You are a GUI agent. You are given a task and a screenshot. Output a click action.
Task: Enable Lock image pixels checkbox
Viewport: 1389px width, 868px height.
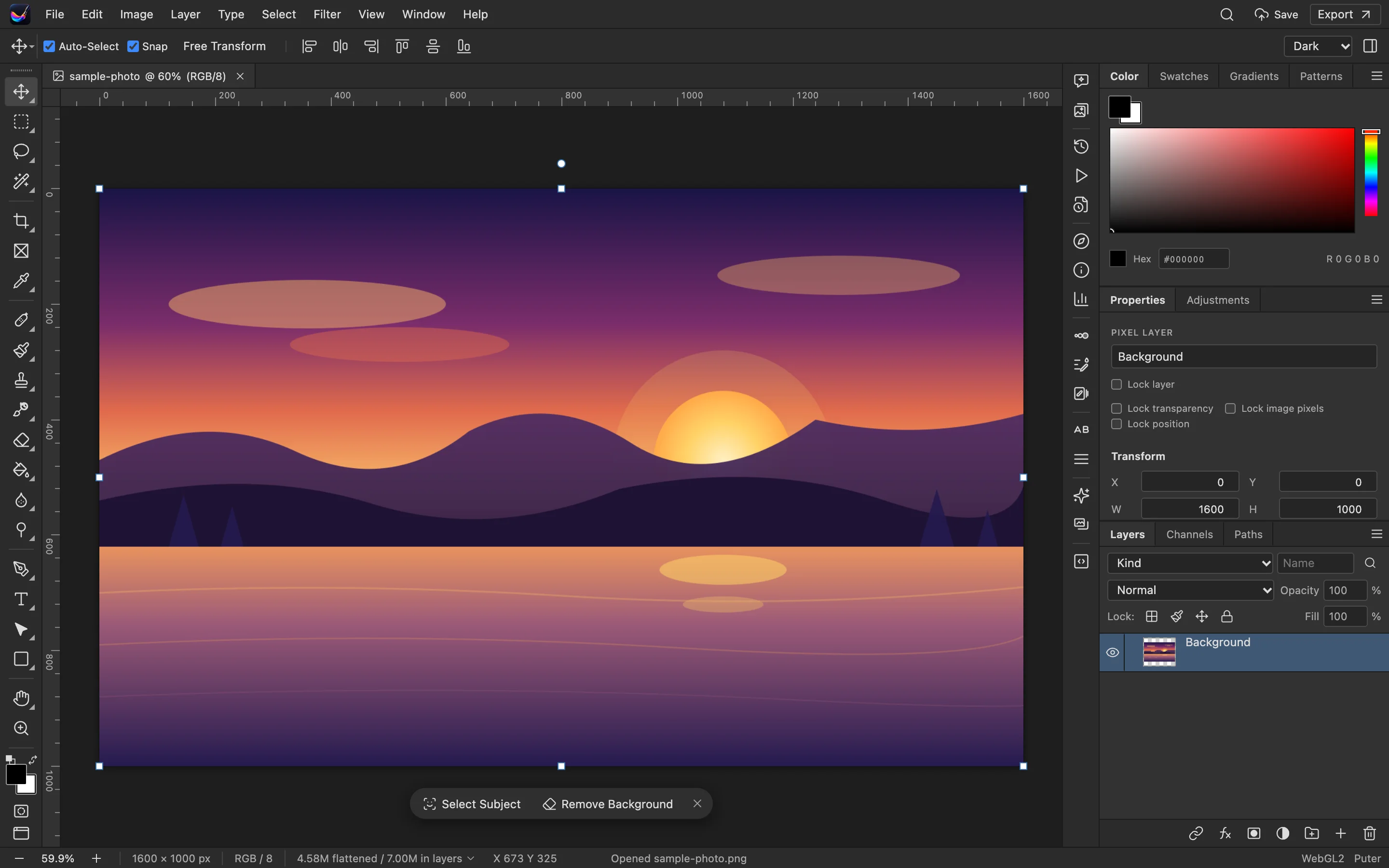tap(1230, 408)
